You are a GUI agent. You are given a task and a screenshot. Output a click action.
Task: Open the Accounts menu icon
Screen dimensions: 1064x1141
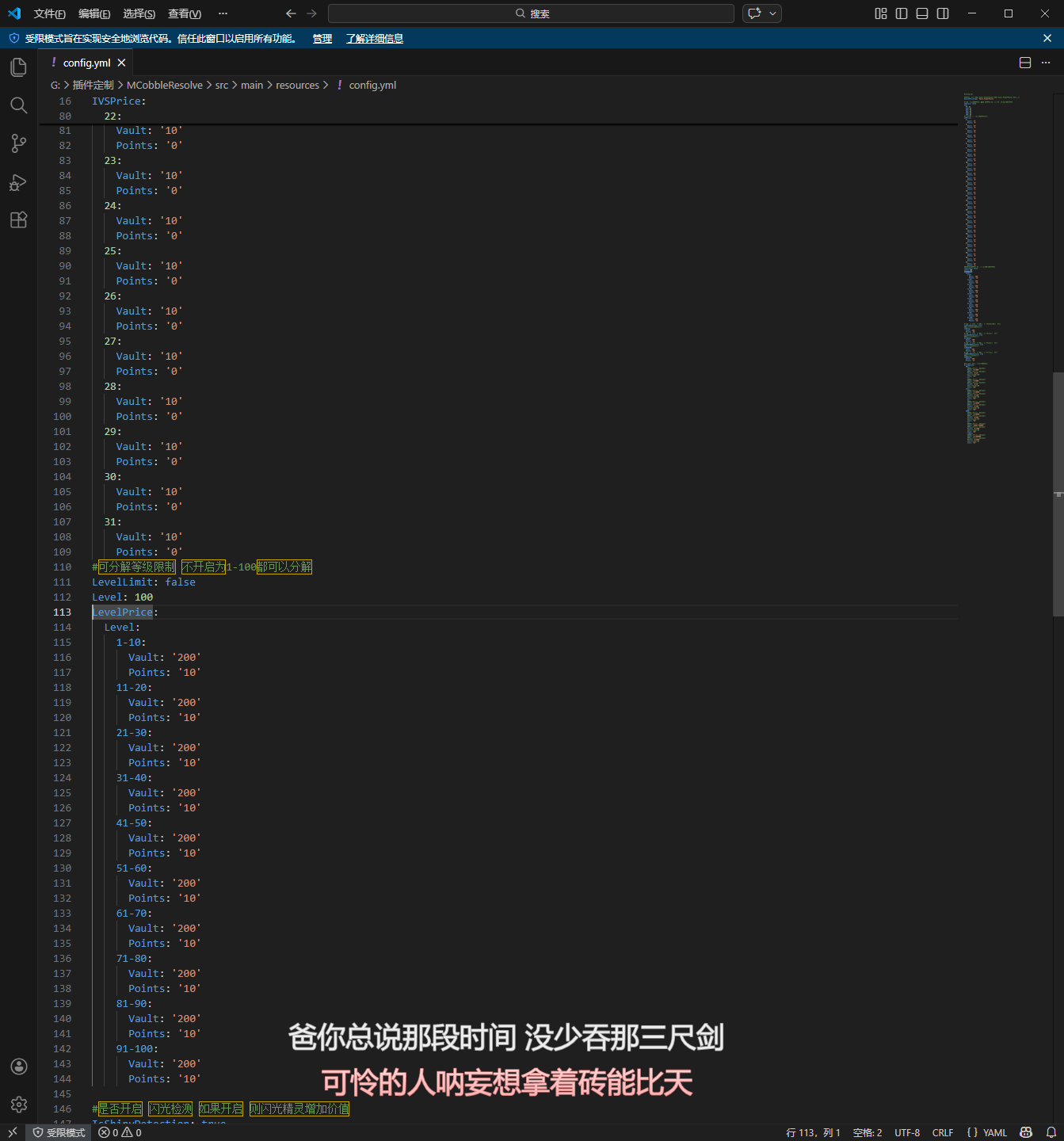click(x=18, y=1067)
